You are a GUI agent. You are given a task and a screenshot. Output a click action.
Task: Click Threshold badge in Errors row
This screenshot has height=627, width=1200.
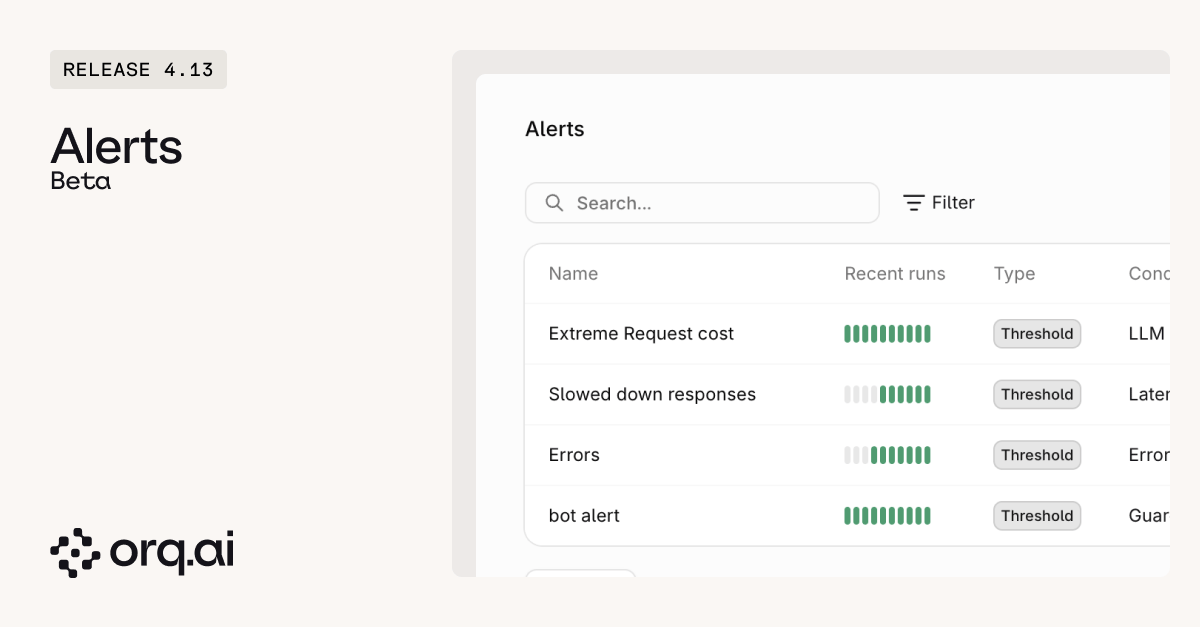pyautogui.click(x=1037, y=455)
